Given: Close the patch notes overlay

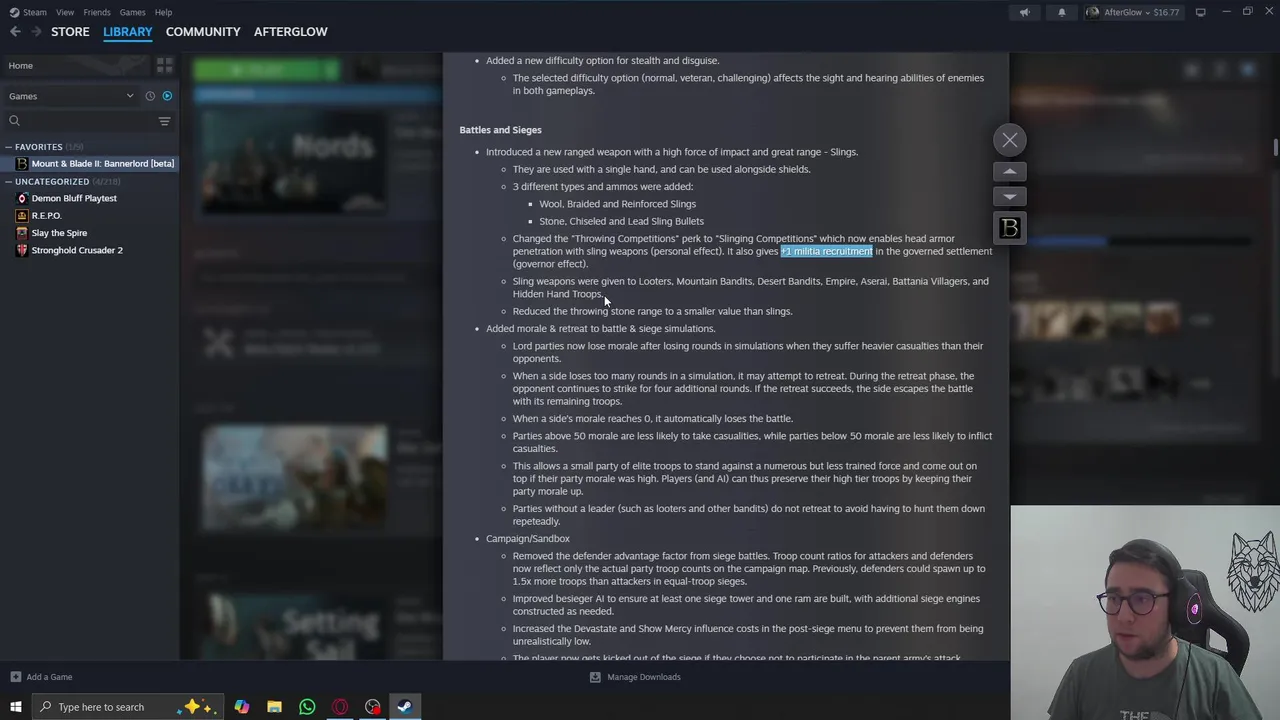Looking at the screenshot, I should (x=1010, y=140).
